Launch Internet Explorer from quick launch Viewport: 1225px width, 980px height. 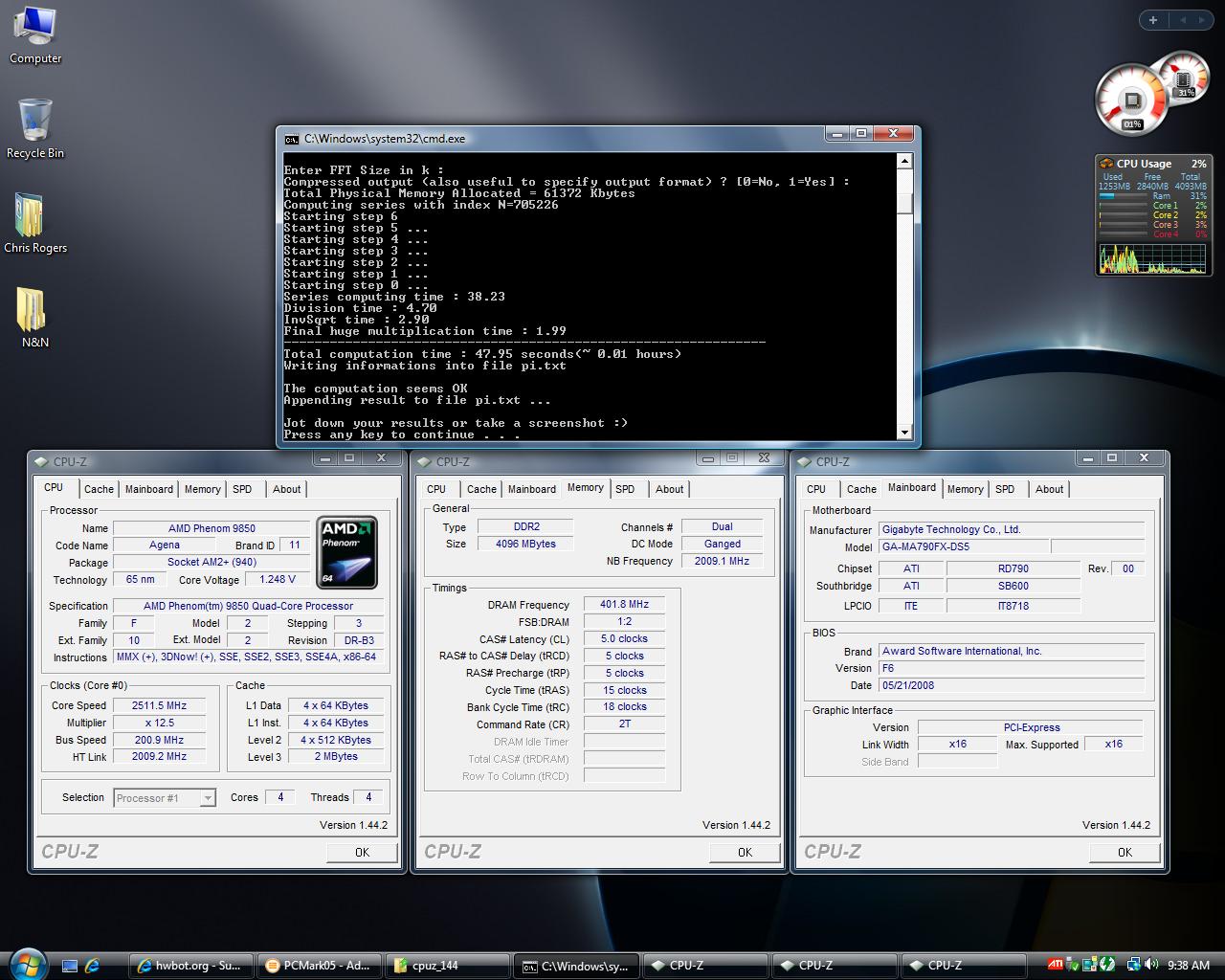(93, 966)
